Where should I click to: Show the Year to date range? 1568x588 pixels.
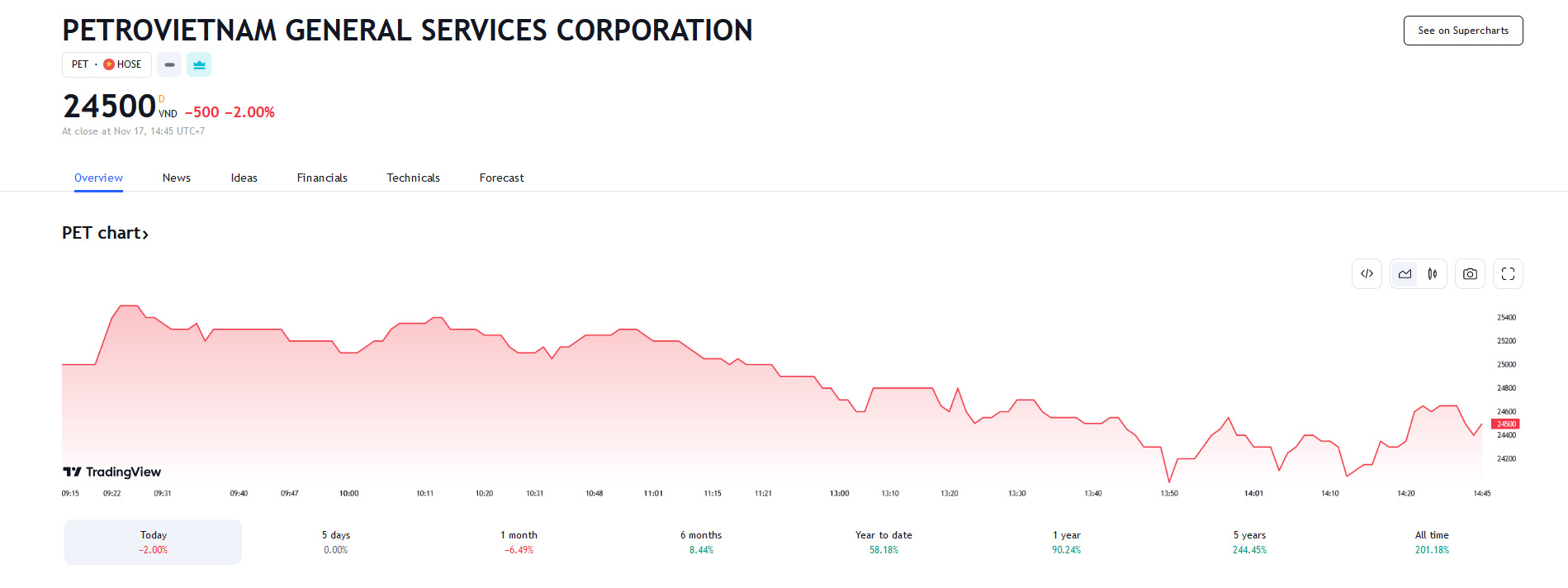click(x=883, y=542)
